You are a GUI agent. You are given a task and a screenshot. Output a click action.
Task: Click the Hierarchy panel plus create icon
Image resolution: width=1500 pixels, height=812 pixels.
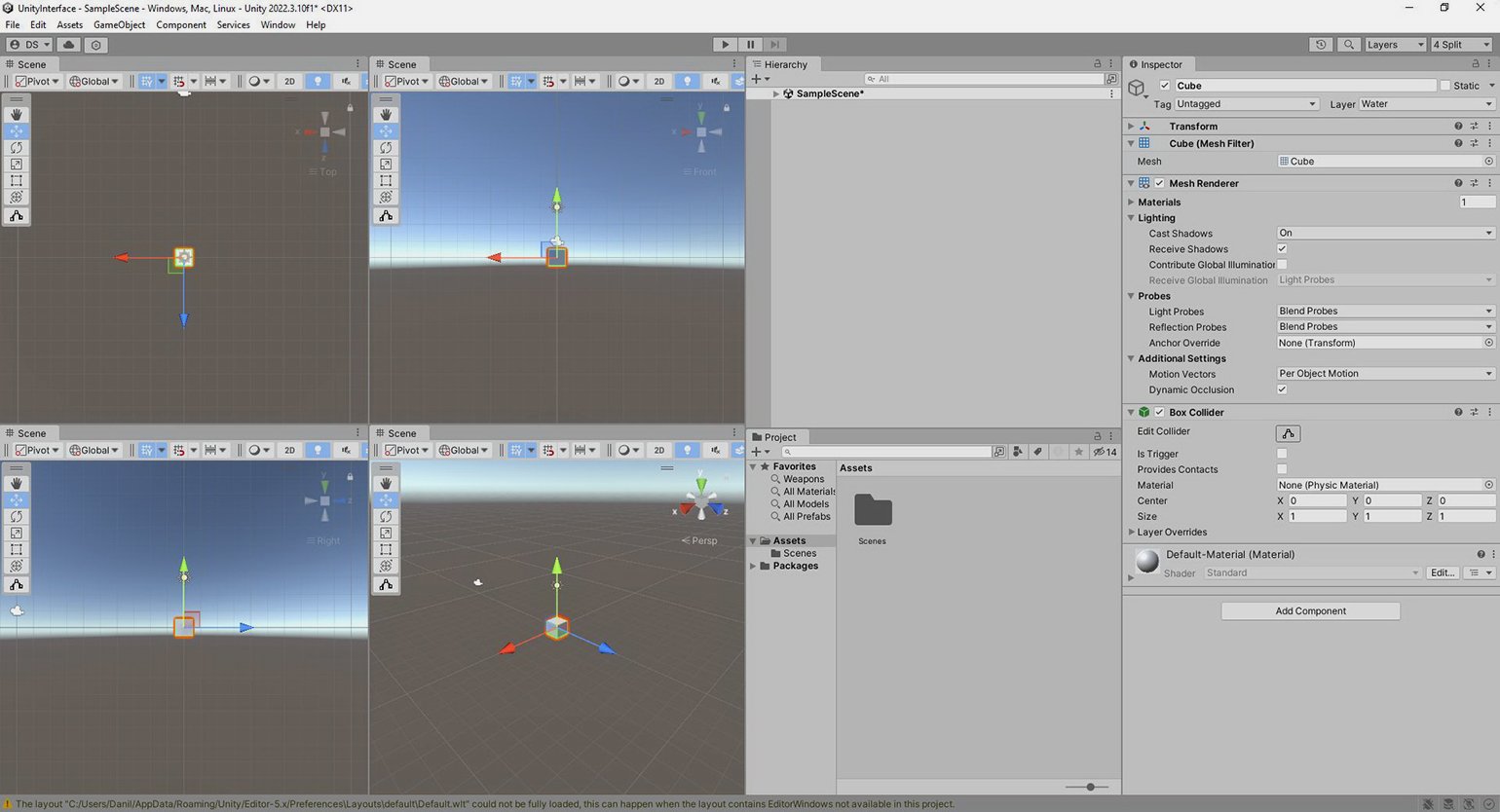[757, 79]
